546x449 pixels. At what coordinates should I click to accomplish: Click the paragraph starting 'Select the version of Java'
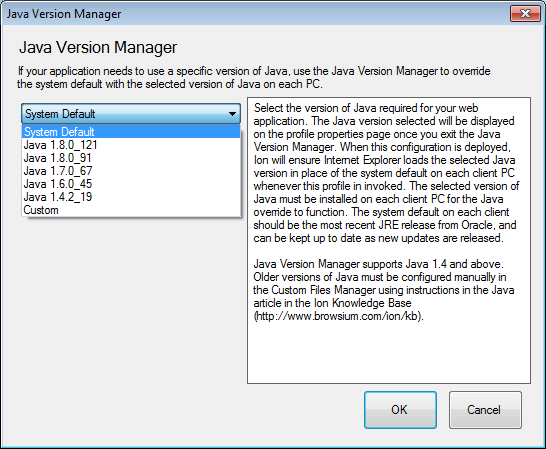pos(386,173)
